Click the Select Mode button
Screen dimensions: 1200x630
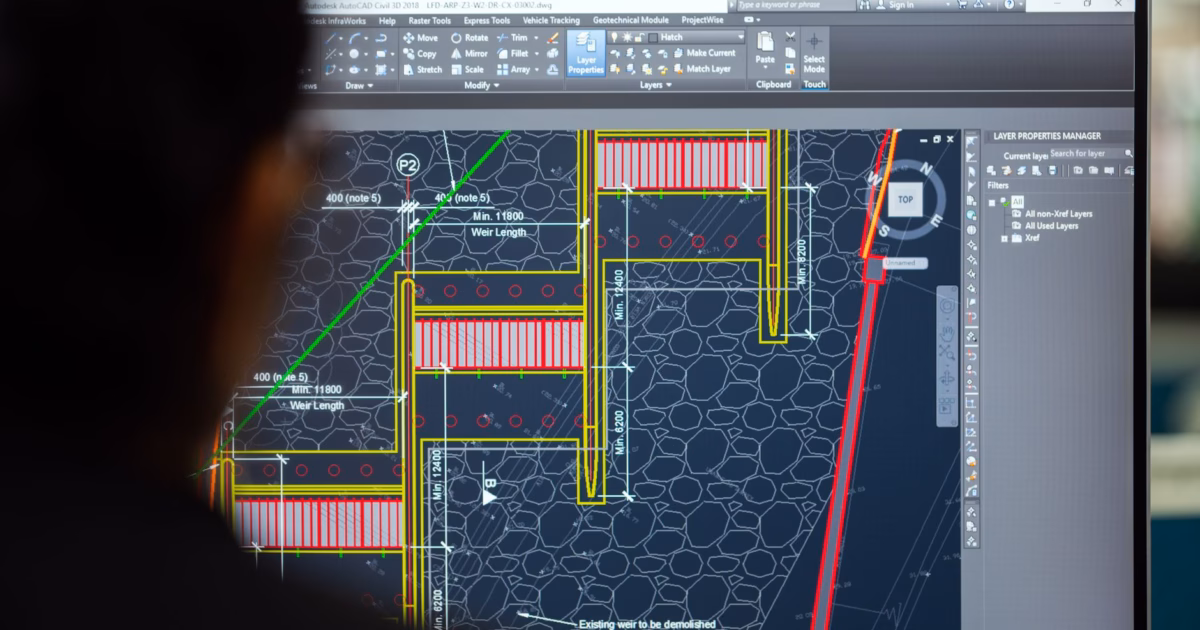[x=814, y=55]
